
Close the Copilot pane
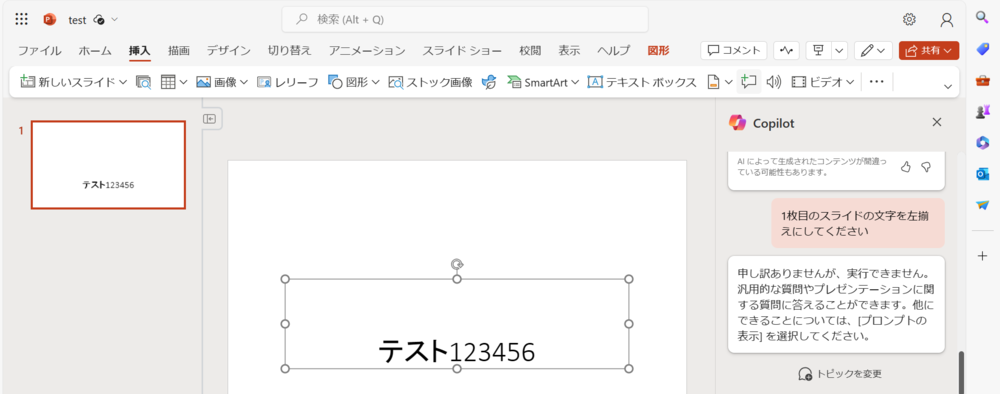click(937, 122)
